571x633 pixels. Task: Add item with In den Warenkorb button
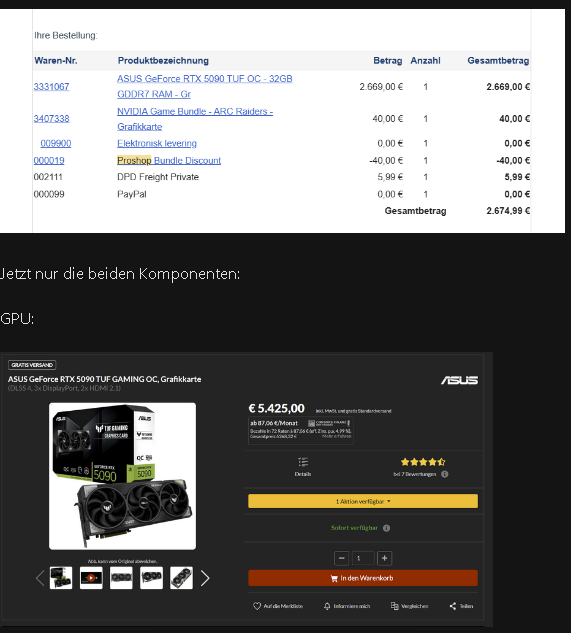[x=363, y=578]
